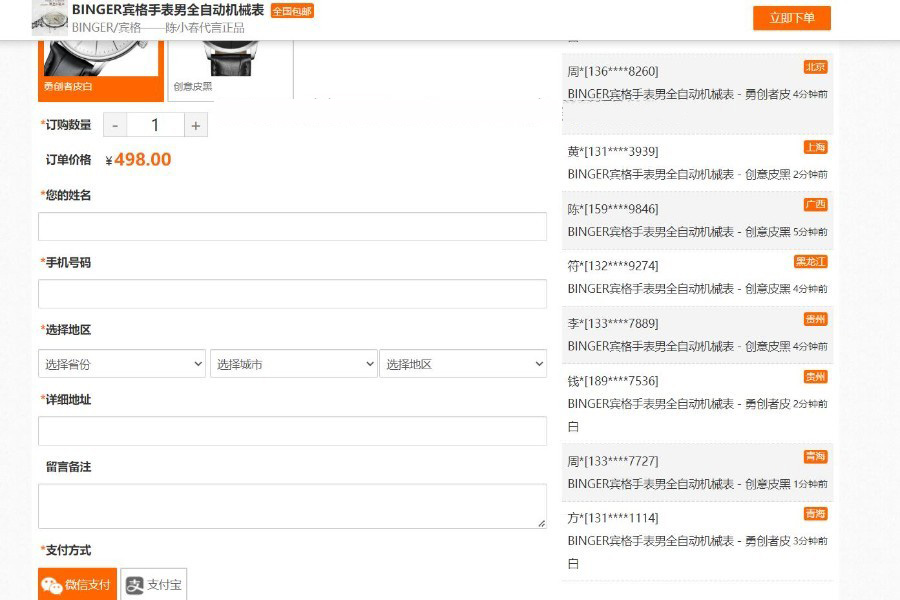Click the 黑龙江 region tag
The image size is (900, 600).
click(x=810, y=262)
